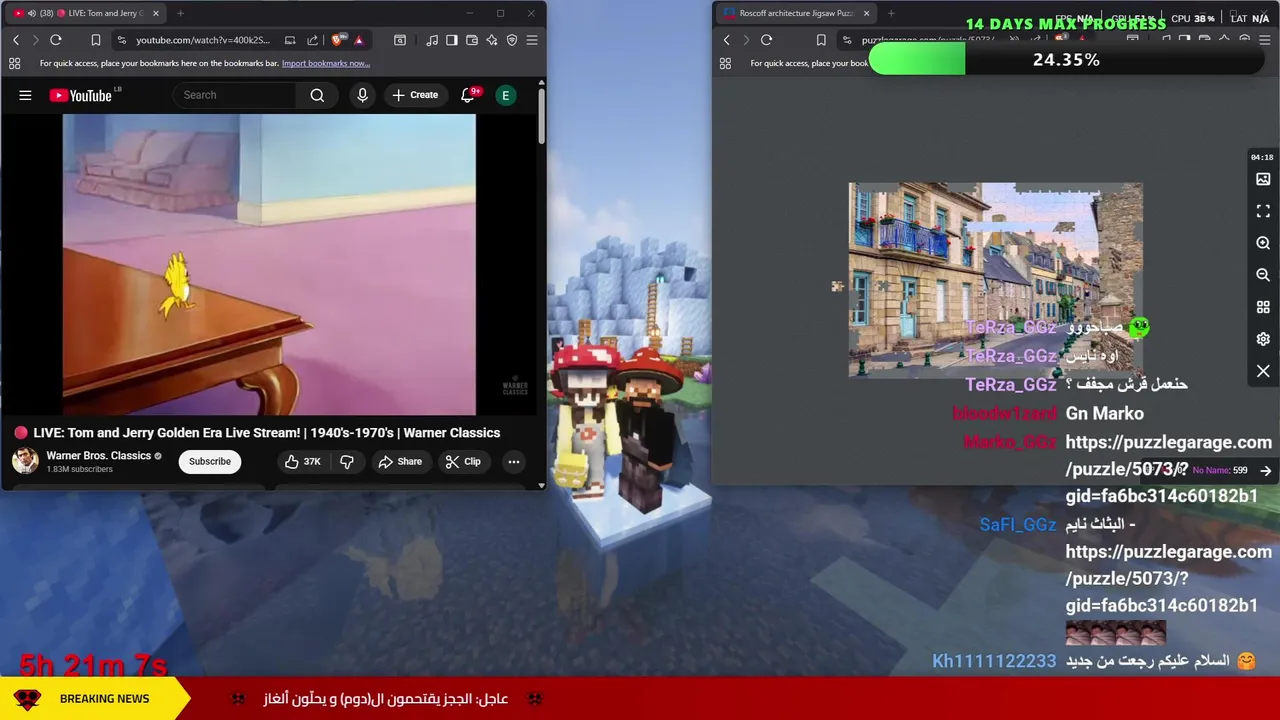This screenshot has width=1280, height=720.
Task: Click the YouTube search magnifier button
Action: coord(317,95)
